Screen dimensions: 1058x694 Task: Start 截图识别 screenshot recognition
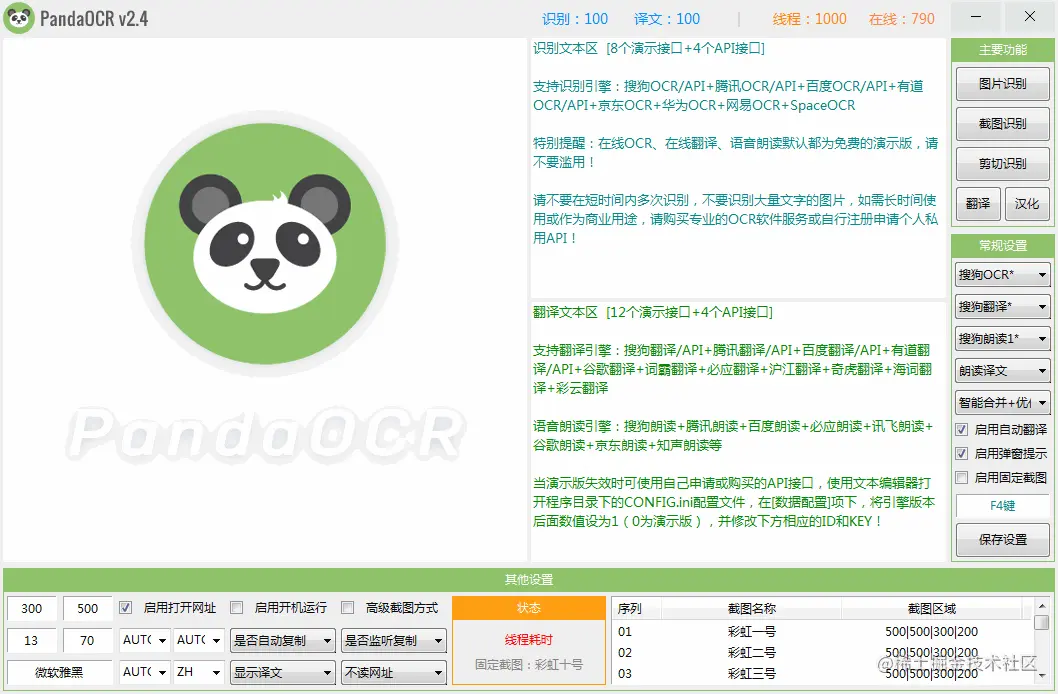[x=1003, y=124]
